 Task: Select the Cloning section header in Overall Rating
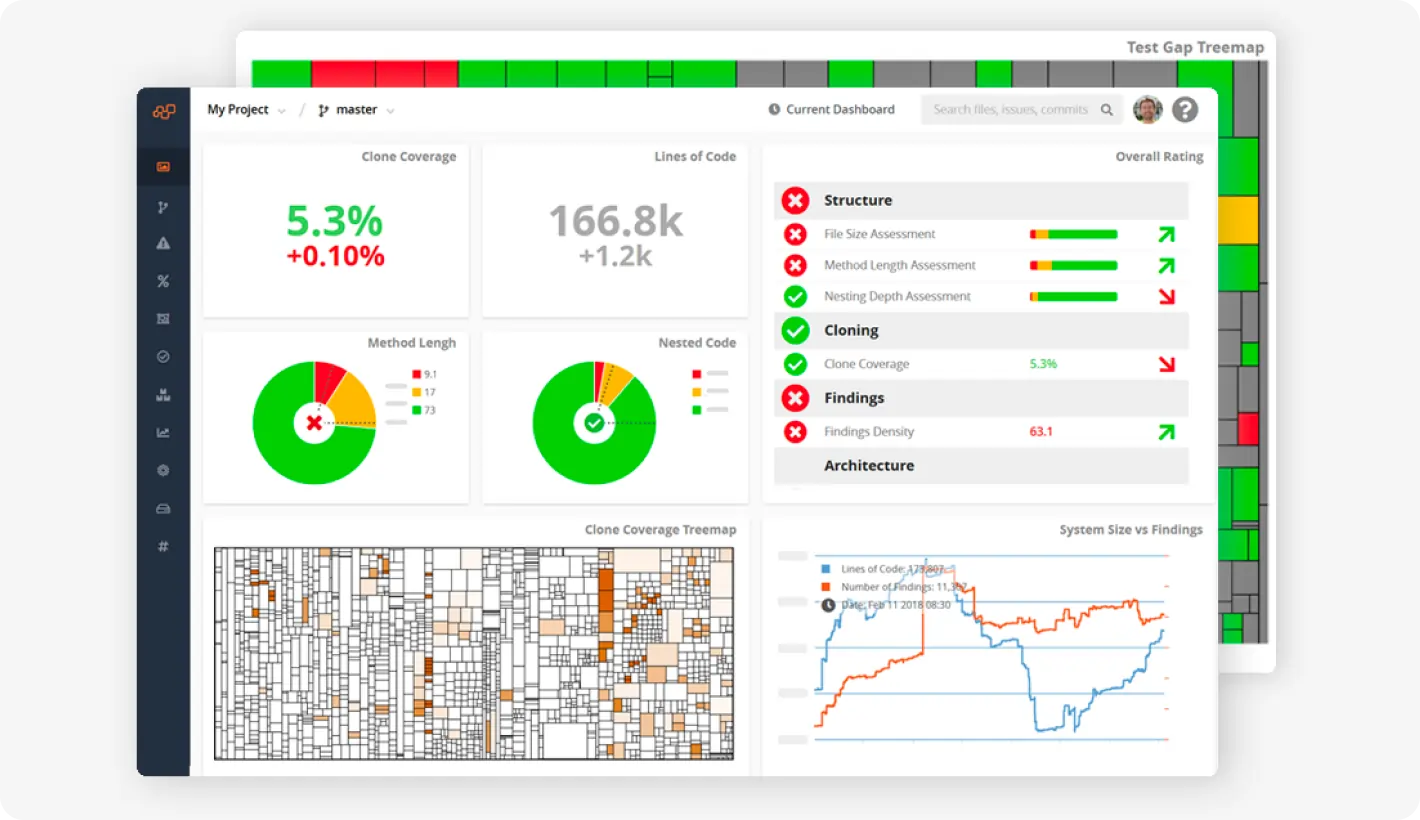click(851, 330)
